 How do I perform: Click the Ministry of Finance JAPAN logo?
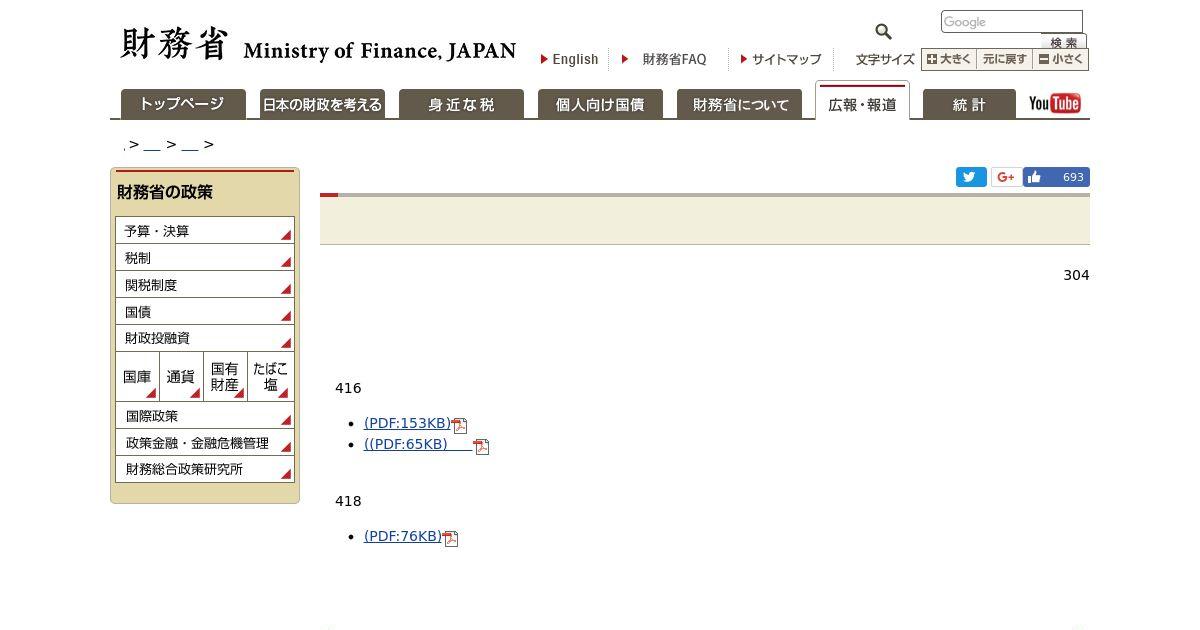tap(318, 45)
